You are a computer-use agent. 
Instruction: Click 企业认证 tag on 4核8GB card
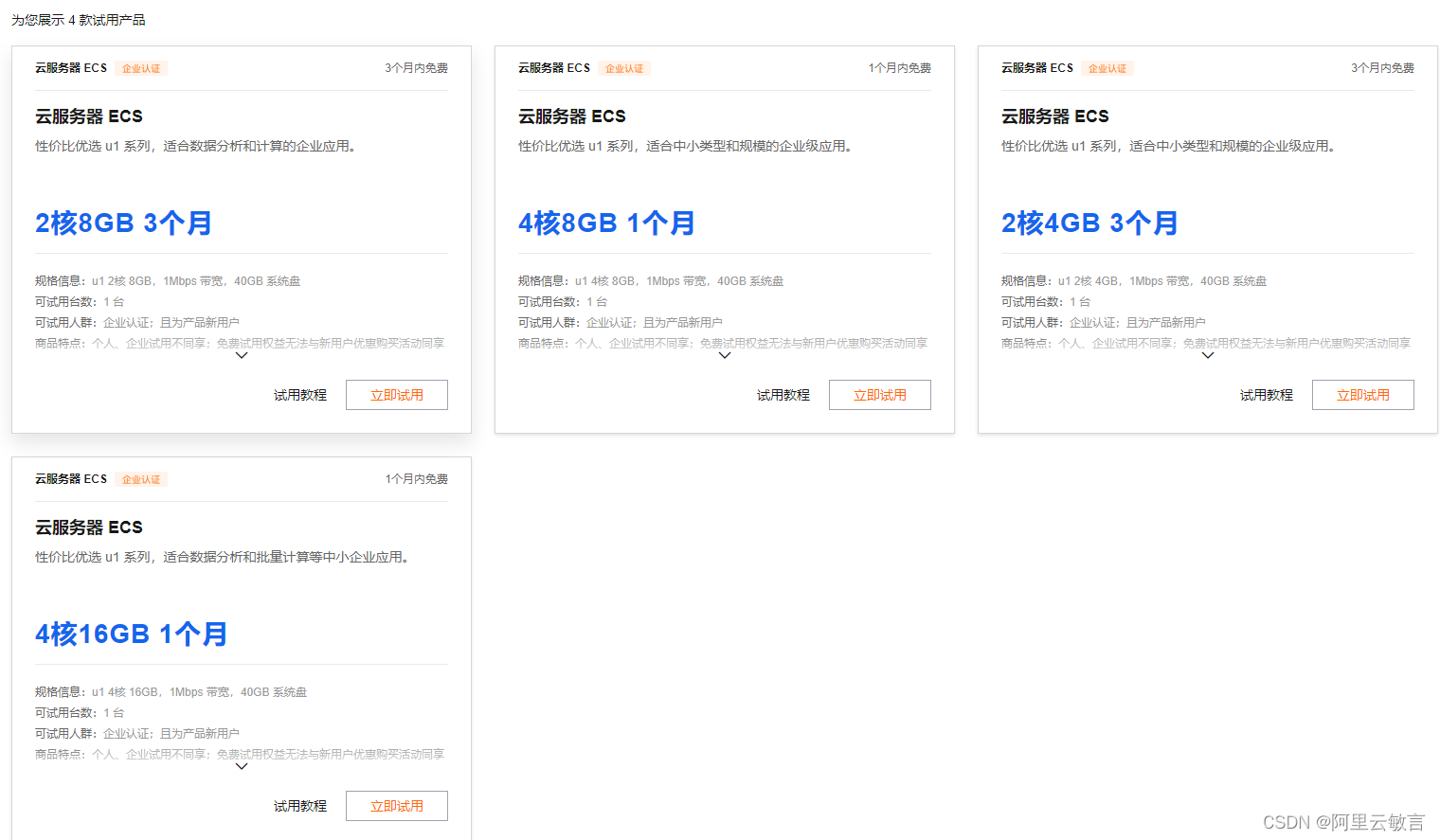coord(624,68)
